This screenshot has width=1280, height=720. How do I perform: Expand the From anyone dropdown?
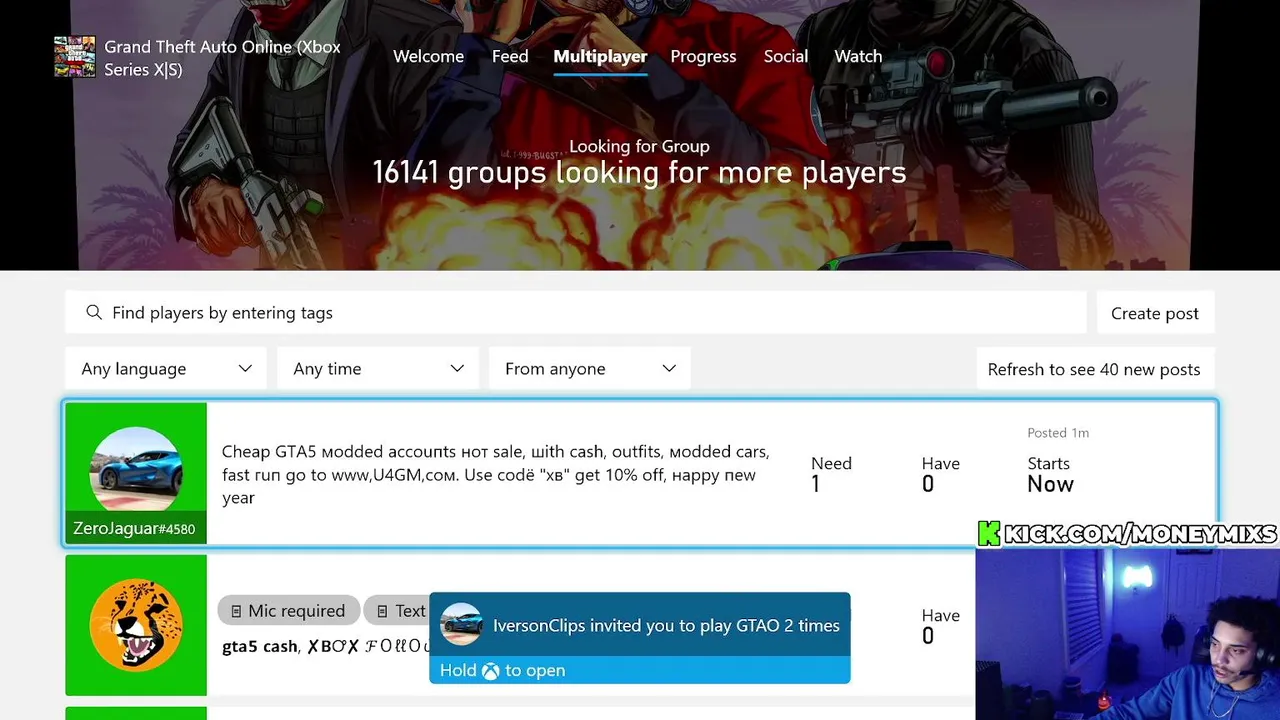click(x=590, y=368)
